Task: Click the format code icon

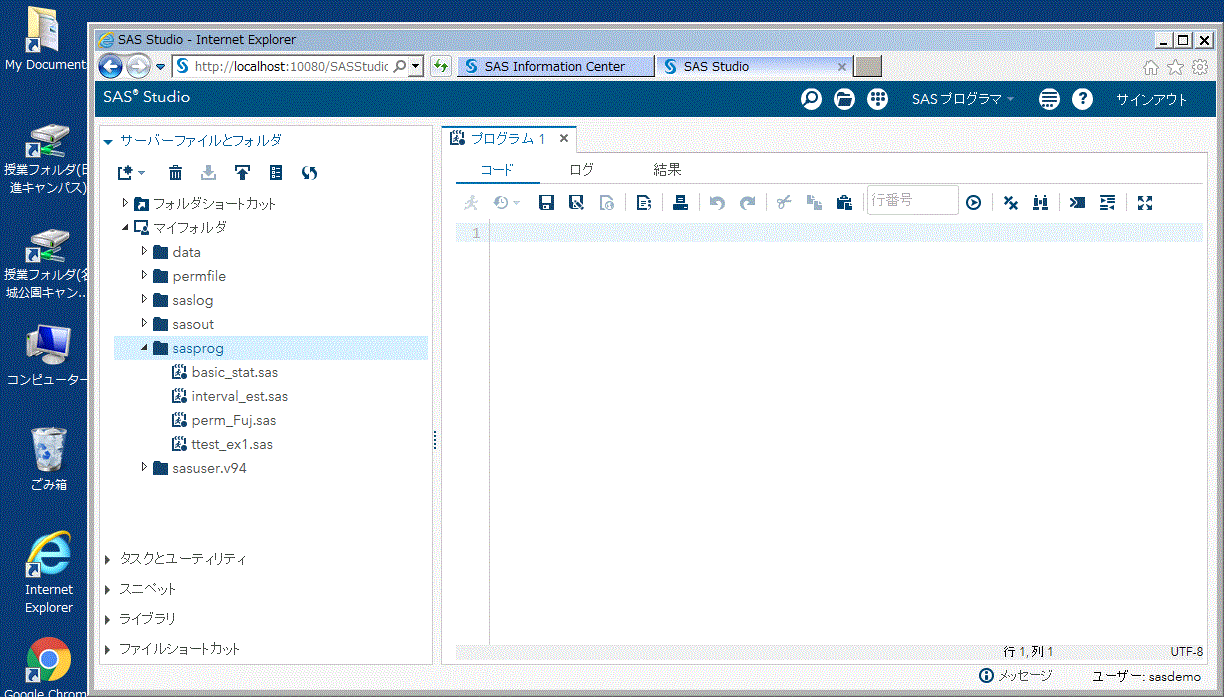Action: click(1107, 202)
